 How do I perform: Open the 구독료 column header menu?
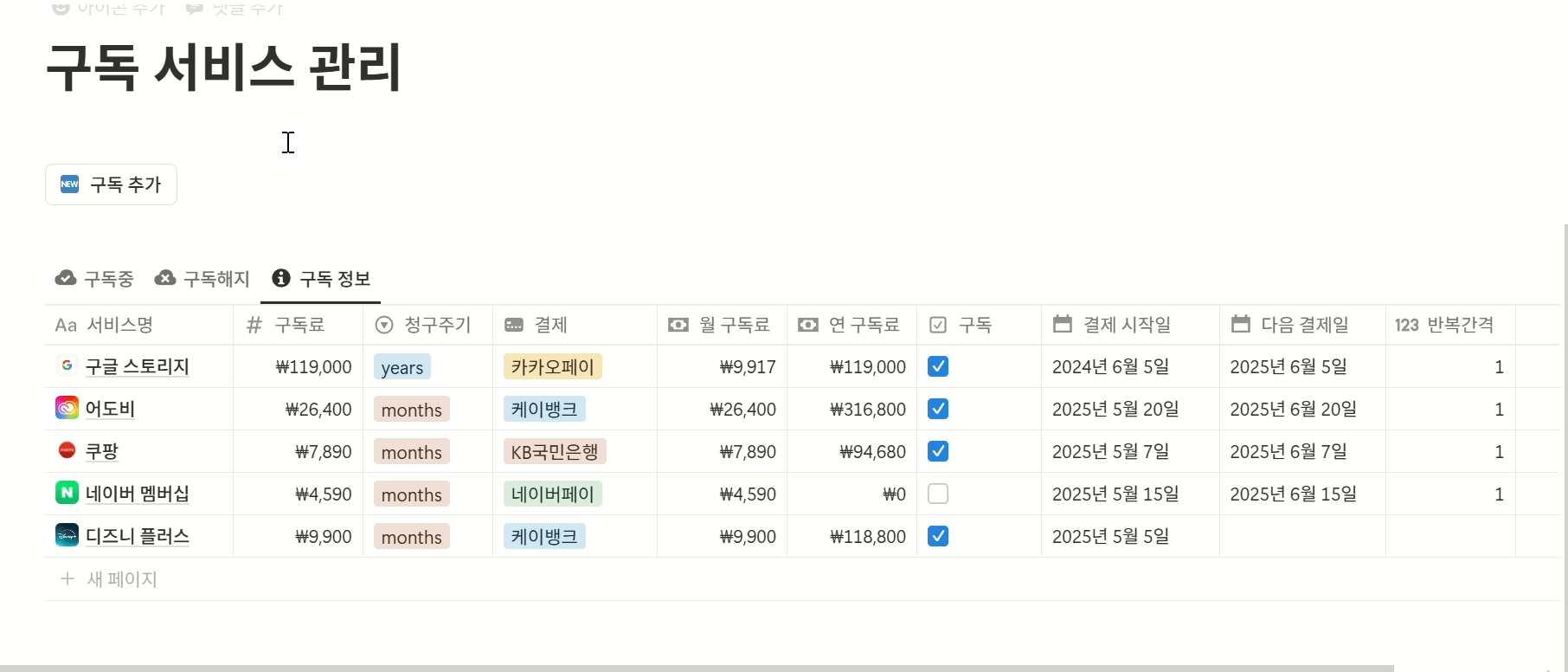click(x=299, y=325)
